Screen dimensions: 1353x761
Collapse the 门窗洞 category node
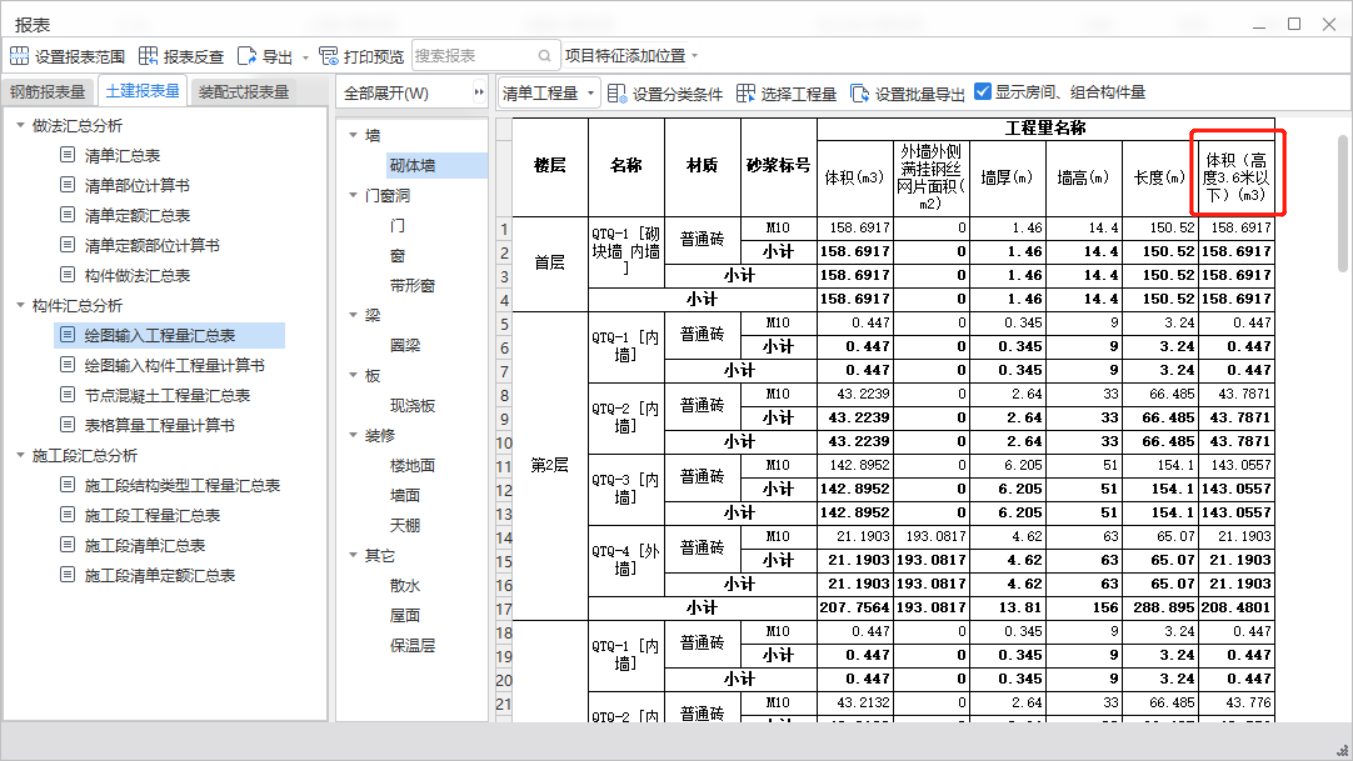(x=353, y=195)
